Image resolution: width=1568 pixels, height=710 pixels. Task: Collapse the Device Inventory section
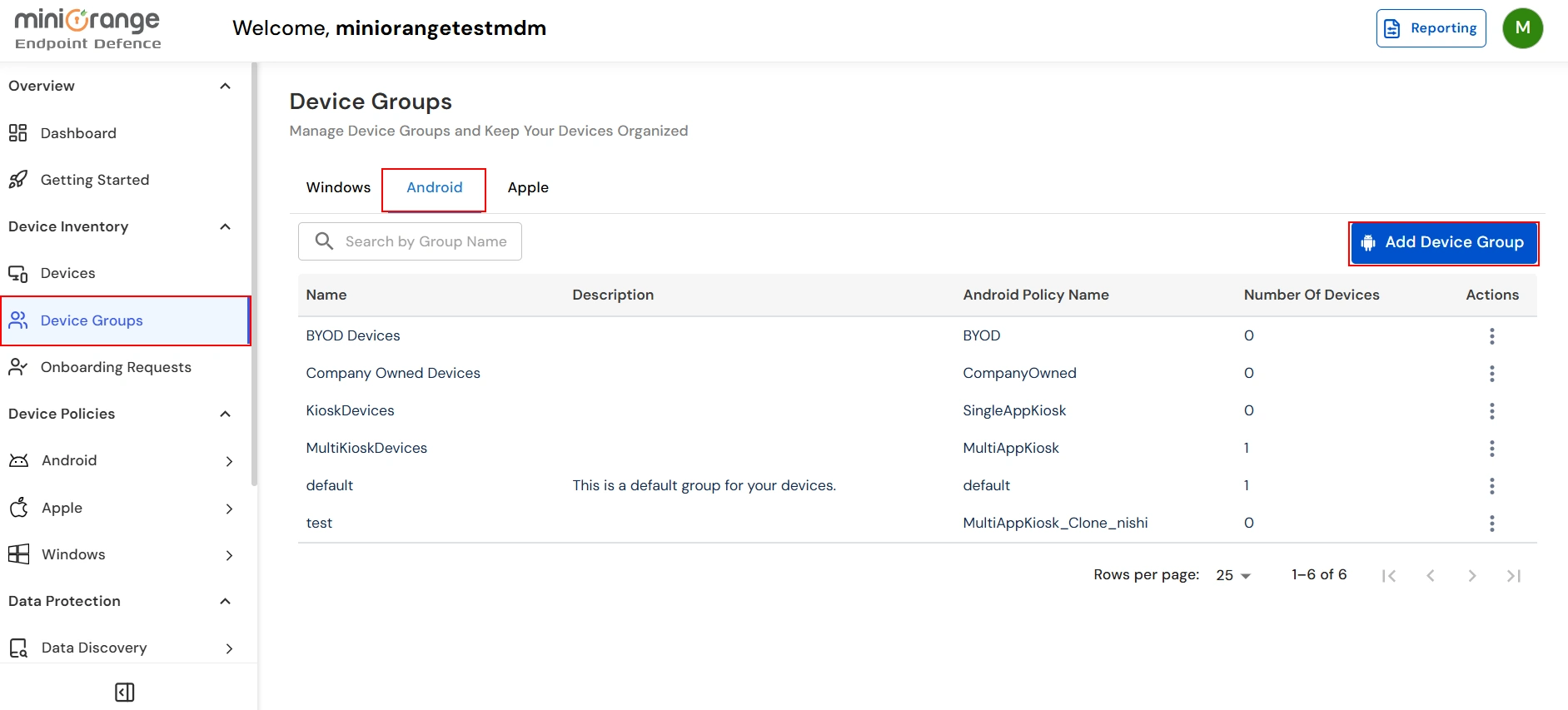click(225, 226)
